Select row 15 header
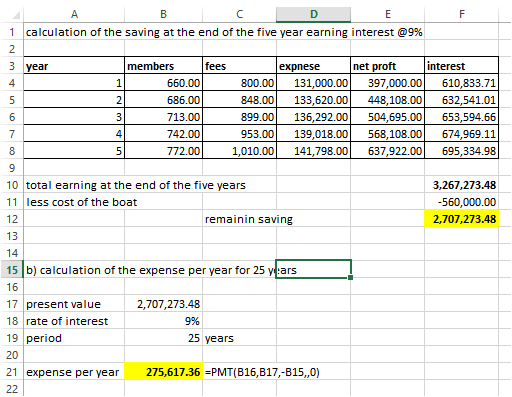The height and width of the screenshot is (397, 512). pos(12,270)
